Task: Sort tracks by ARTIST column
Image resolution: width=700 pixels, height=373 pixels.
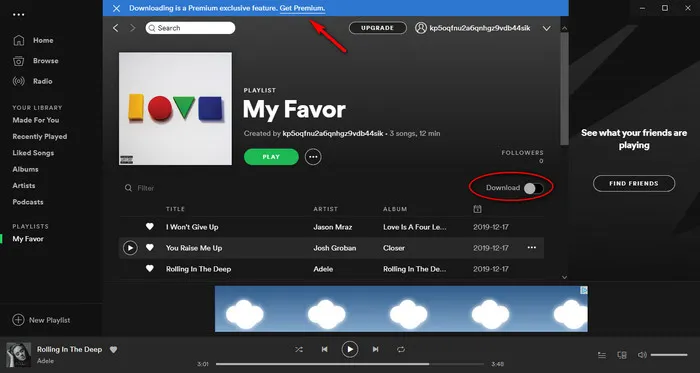Action: [325, 209]
